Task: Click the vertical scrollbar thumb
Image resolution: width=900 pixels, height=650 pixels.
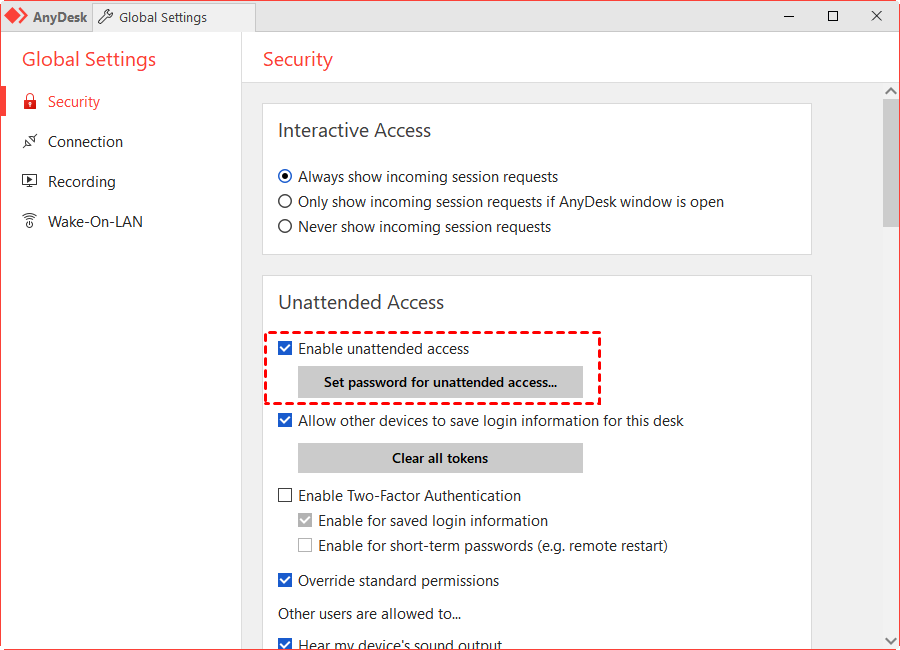Action: pyautogui.click(x=891, y=163)
